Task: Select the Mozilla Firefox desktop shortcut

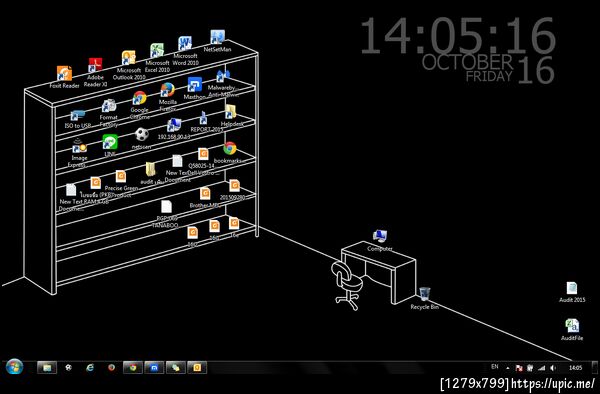Action: (x=168, y=90)
